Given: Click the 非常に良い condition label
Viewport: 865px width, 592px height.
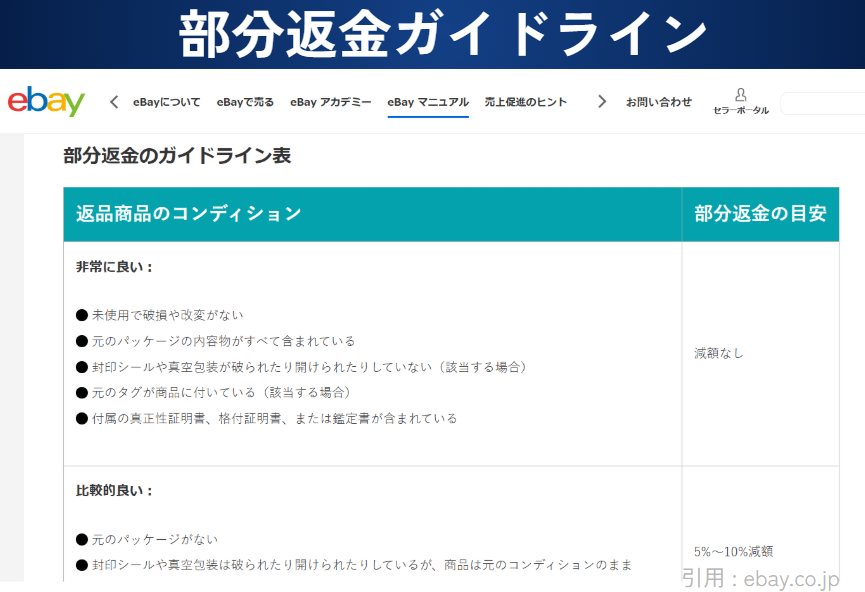Looking at the screenshot, I should point(115,268).
